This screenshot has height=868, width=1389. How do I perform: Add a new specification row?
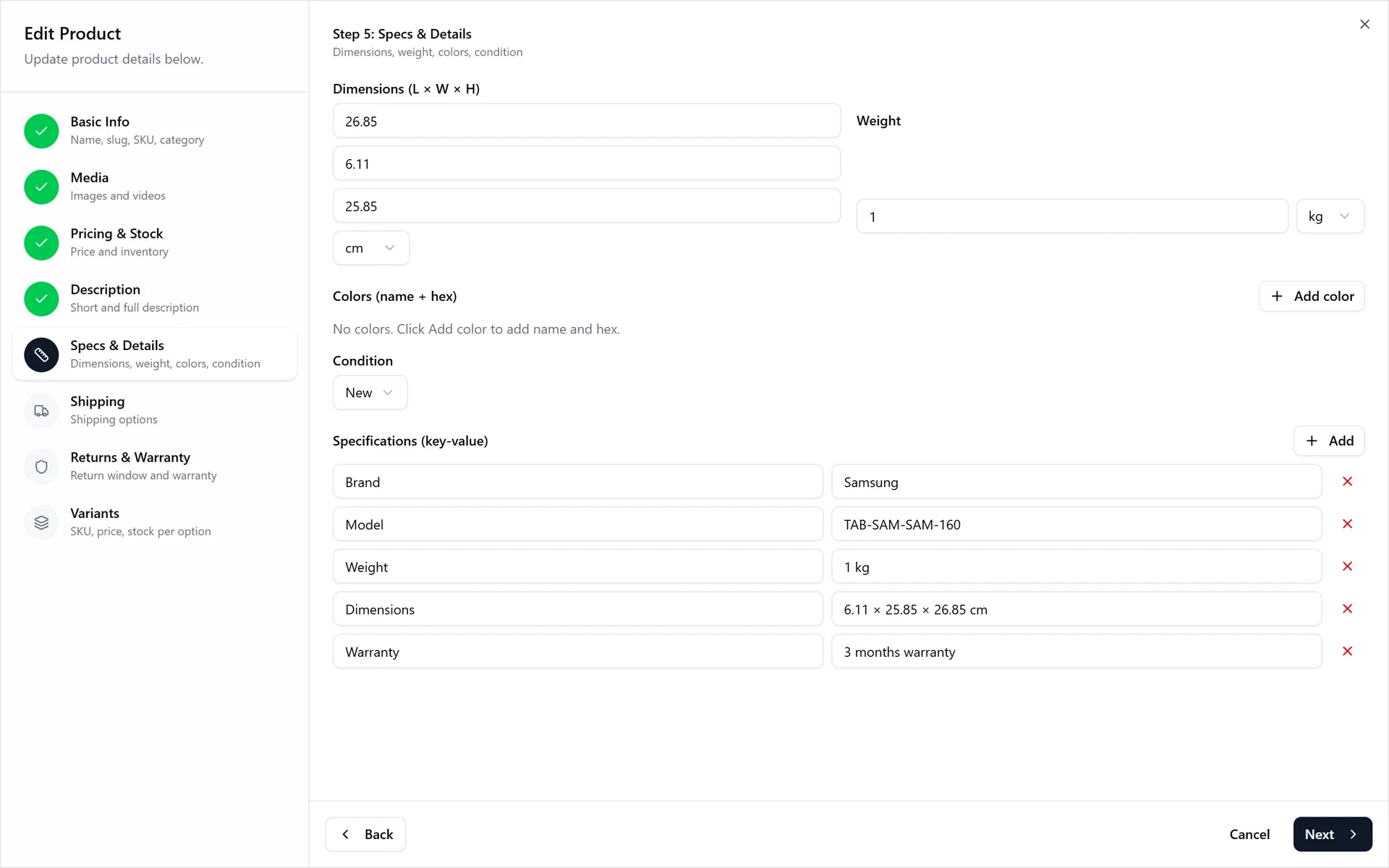[1329, 441]
